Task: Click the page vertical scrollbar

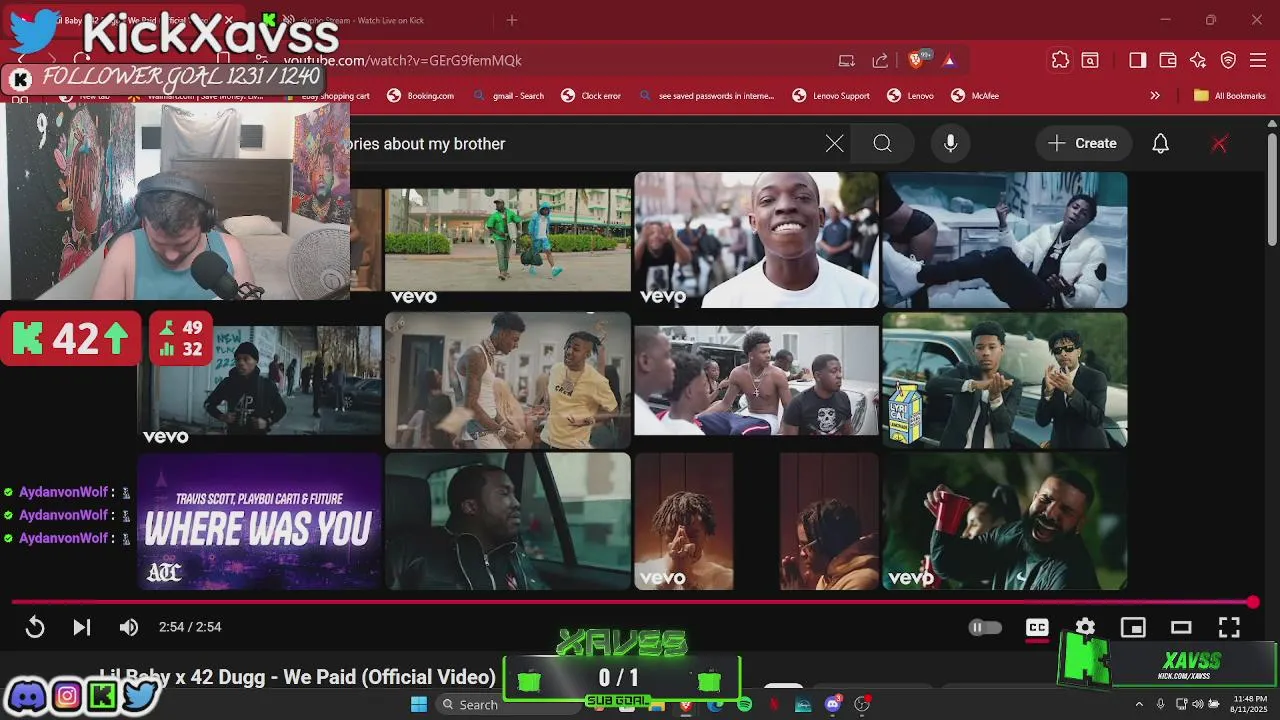Action: (1272, 190)
